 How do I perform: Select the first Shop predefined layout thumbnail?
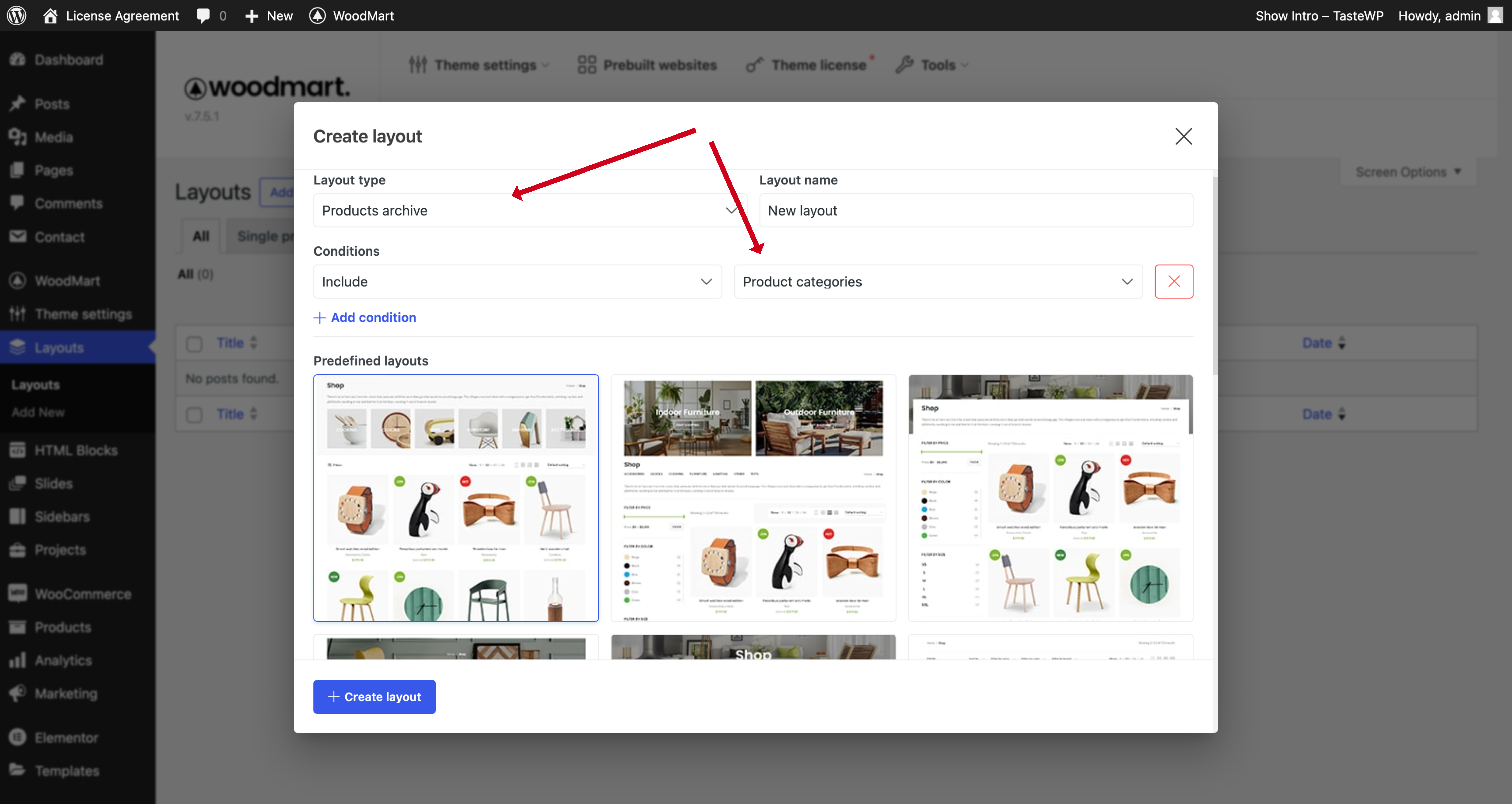pyautogui.click(x=456, y=498)
